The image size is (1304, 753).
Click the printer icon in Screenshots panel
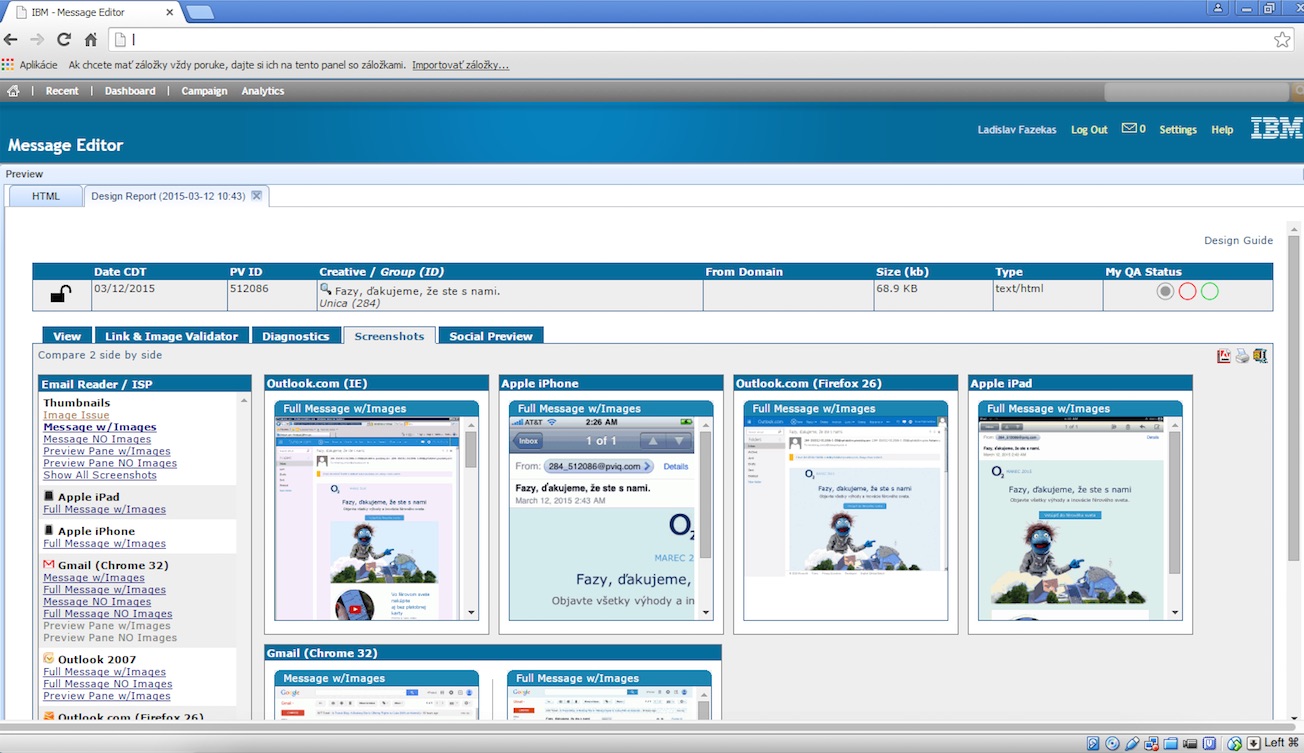click(1242, 355)
